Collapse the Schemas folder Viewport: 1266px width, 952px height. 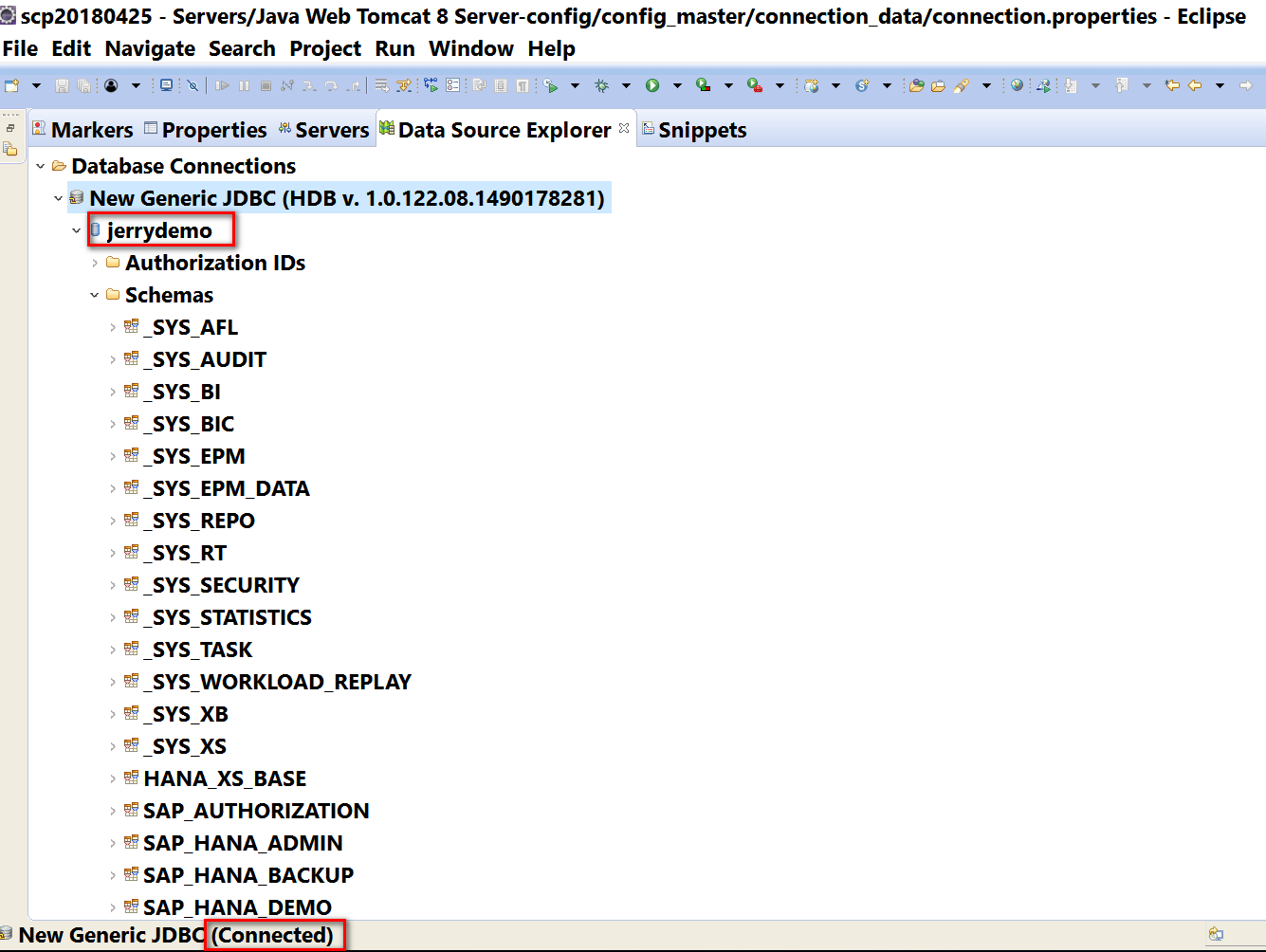click(x=94, y=295)
